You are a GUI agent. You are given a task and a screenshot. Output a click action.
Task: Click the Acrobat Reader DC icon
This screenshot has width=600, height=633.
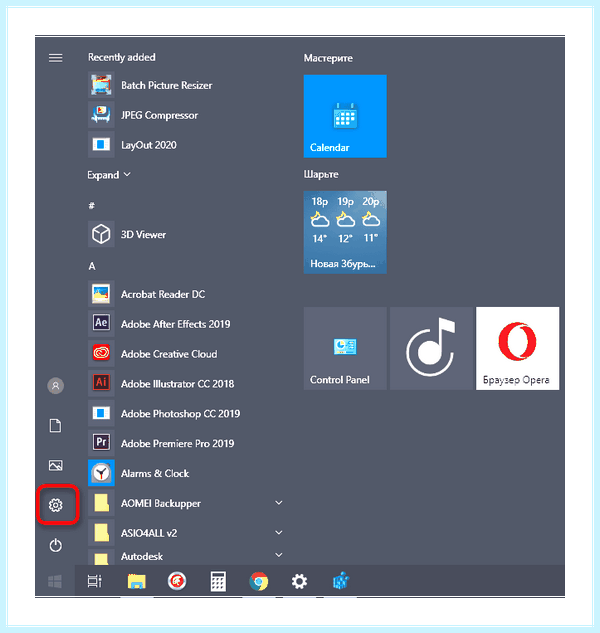pyautogui.click(x=101, y=294)
